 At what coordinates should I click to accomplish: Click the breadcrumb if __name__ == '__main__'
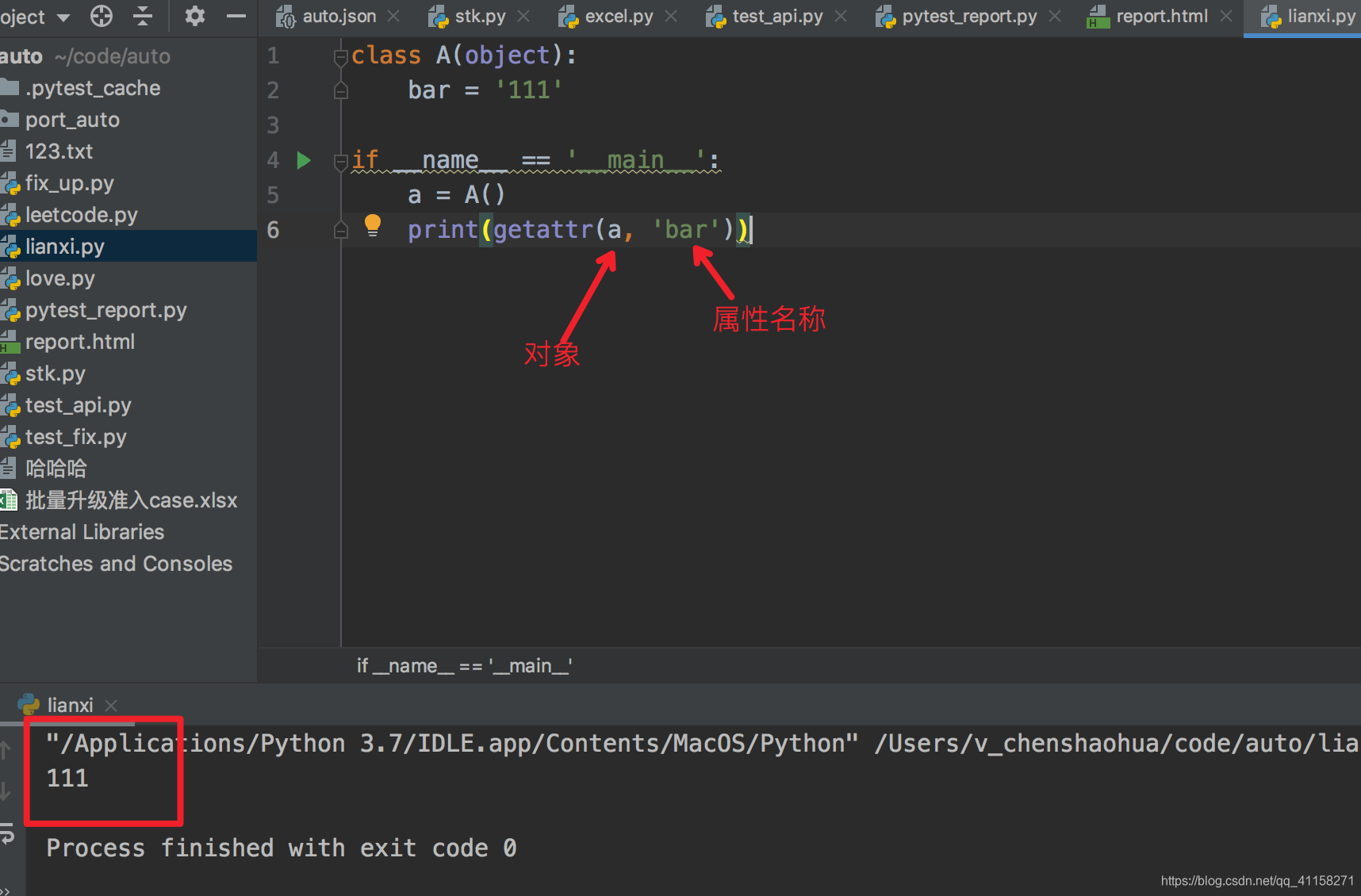click(465, 666)
